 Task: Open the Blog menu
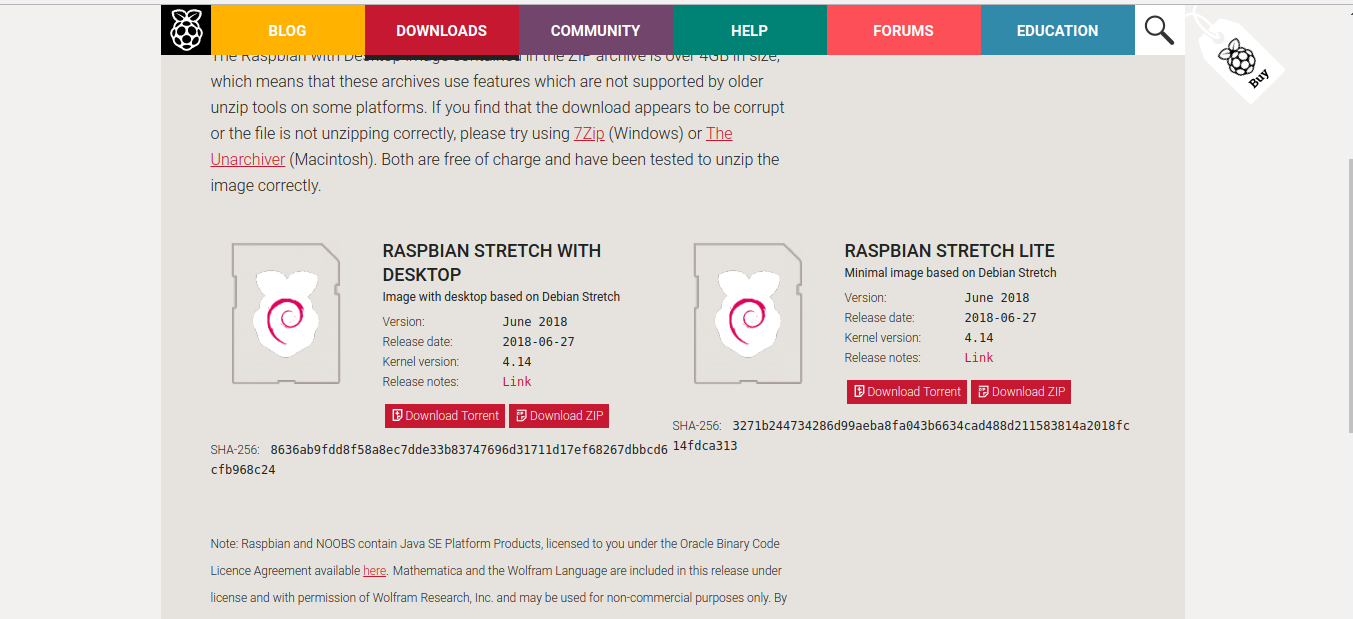[288, 30]
